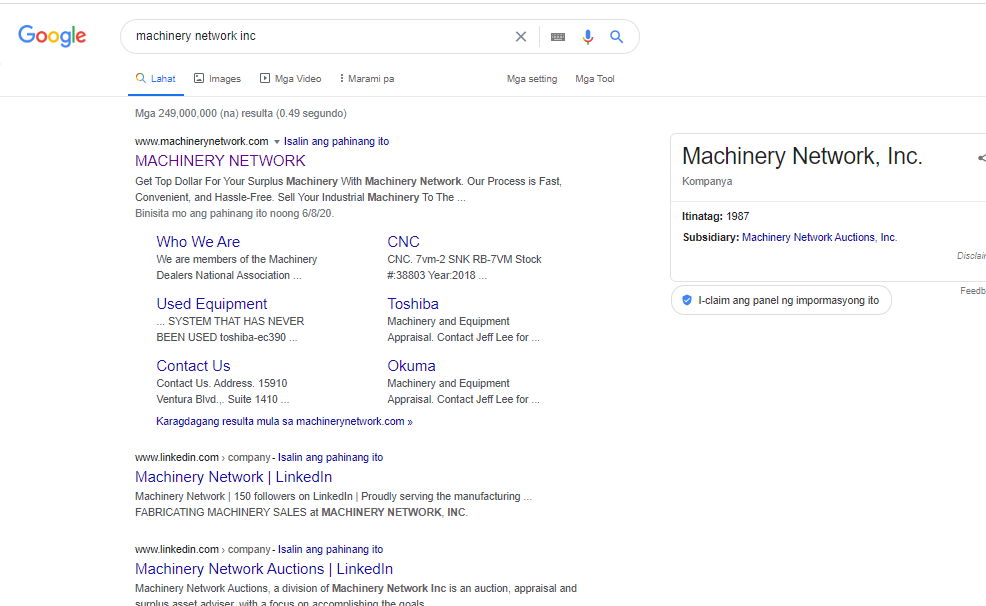This screenshot has width=986, height=606.
Task: Open the MACHINERY NETWORK result title
Action: (220, 161)
